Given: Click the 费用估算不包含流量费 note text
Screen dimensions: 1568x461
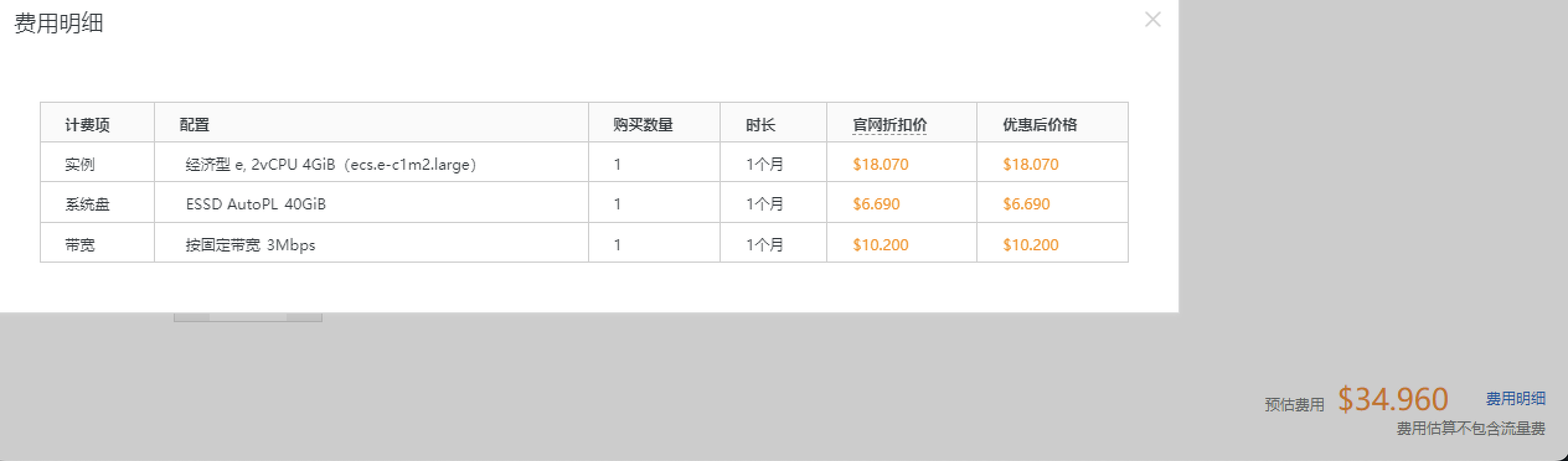Looking at the screenshot, I should coord(1471,428).
